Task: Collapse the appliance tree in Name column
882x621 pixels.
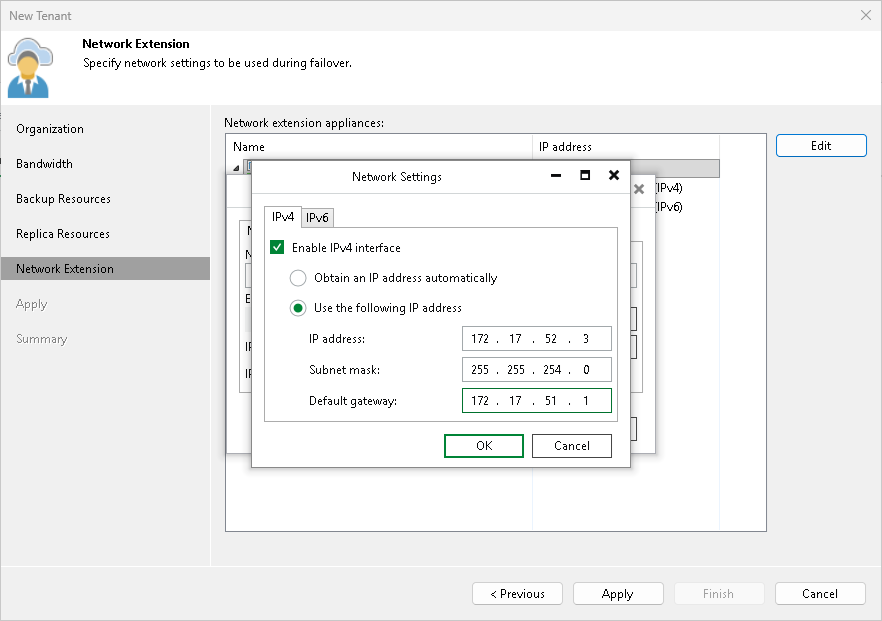Action: pyautogui.click(x=233, y=167)
